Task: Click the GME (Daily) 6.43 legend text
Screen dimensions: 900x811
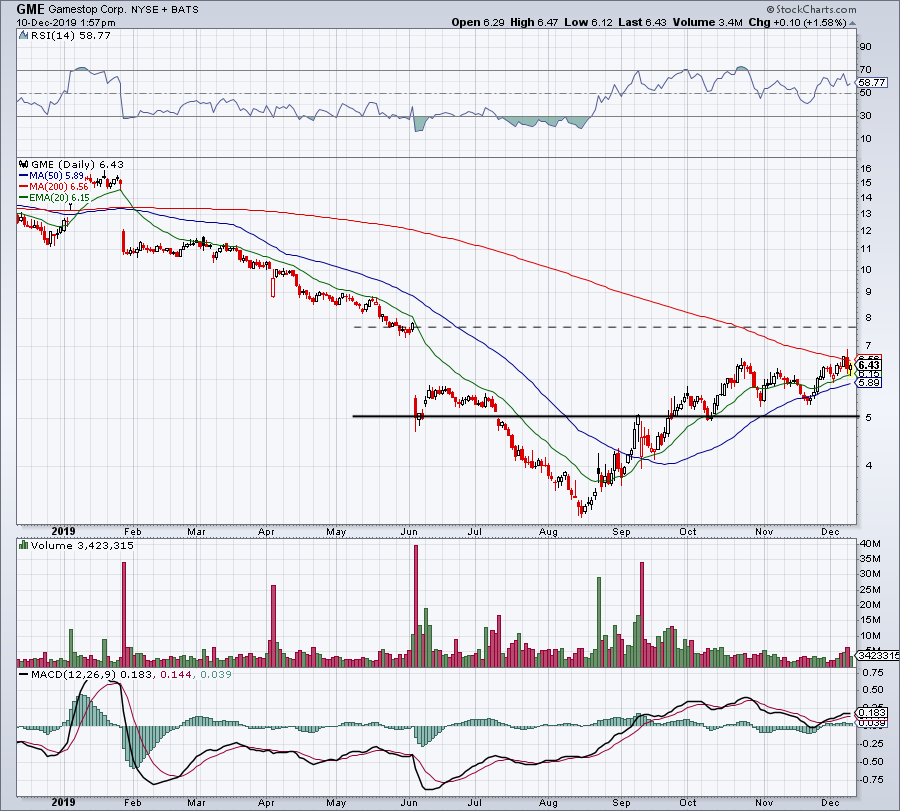Action: tap(77, 164)
